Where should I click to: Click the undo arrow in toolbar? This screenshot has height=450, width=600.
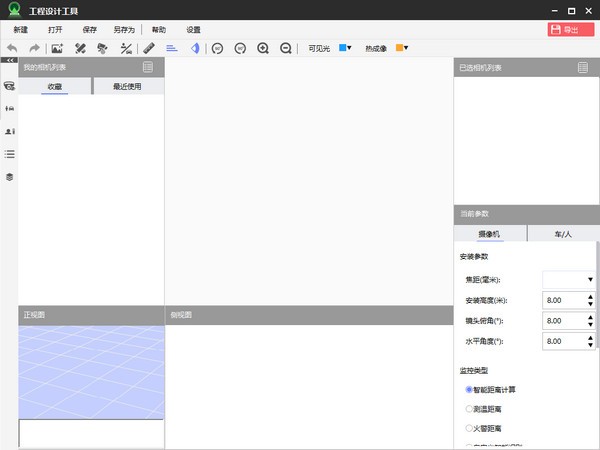(x=12, y=48)
